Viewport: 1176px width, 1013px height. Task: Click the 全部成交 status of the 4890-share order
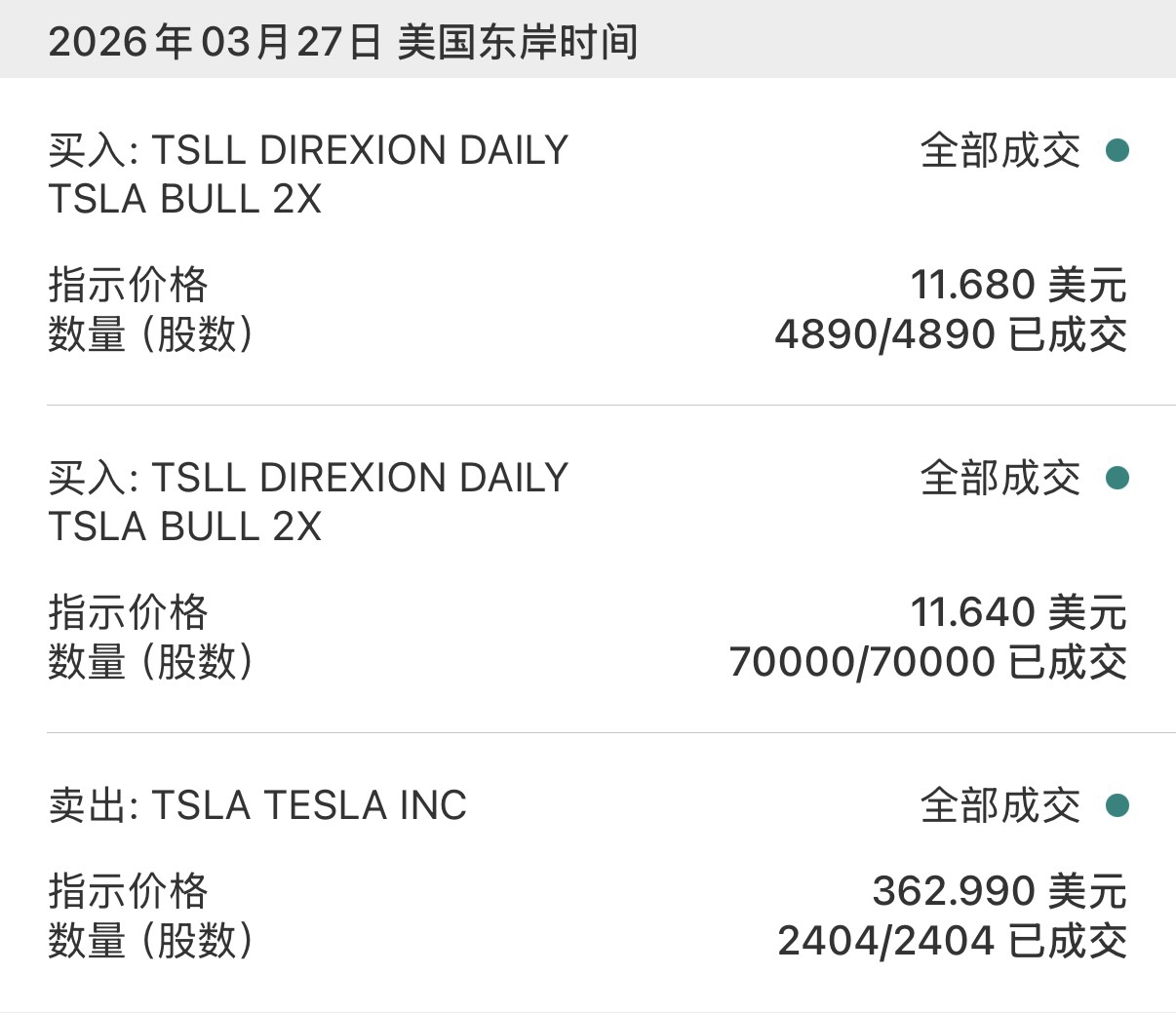(1000, 151)
